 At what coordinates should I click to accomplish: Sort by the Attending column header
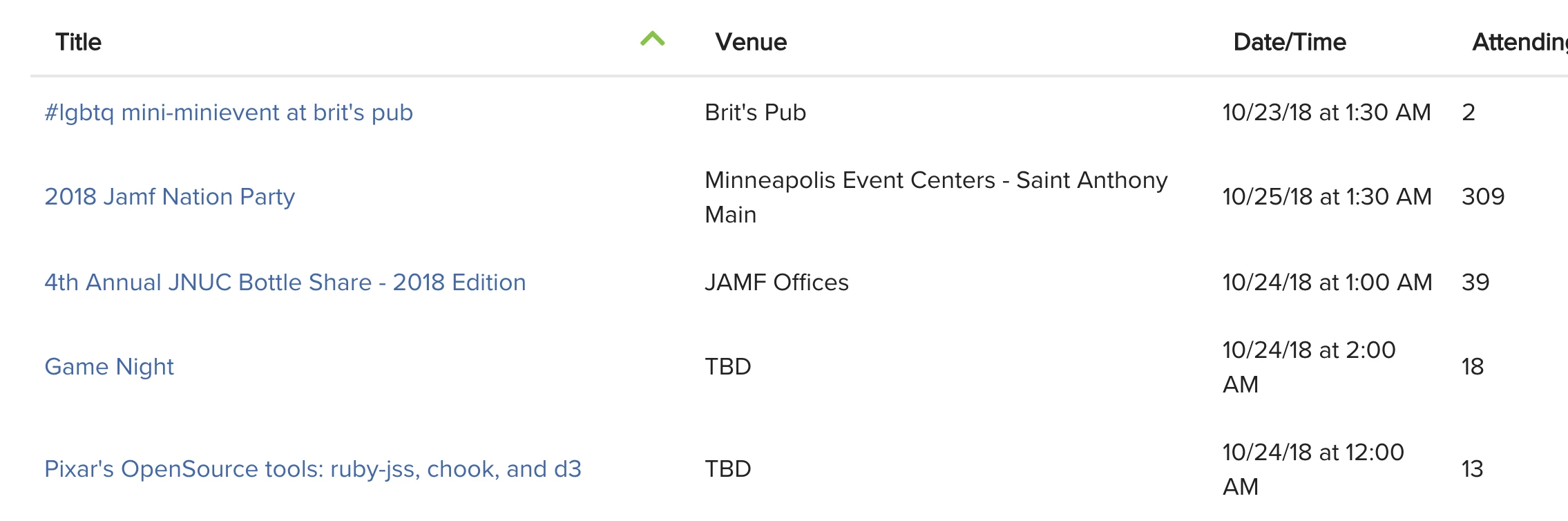click(1520, 42)
